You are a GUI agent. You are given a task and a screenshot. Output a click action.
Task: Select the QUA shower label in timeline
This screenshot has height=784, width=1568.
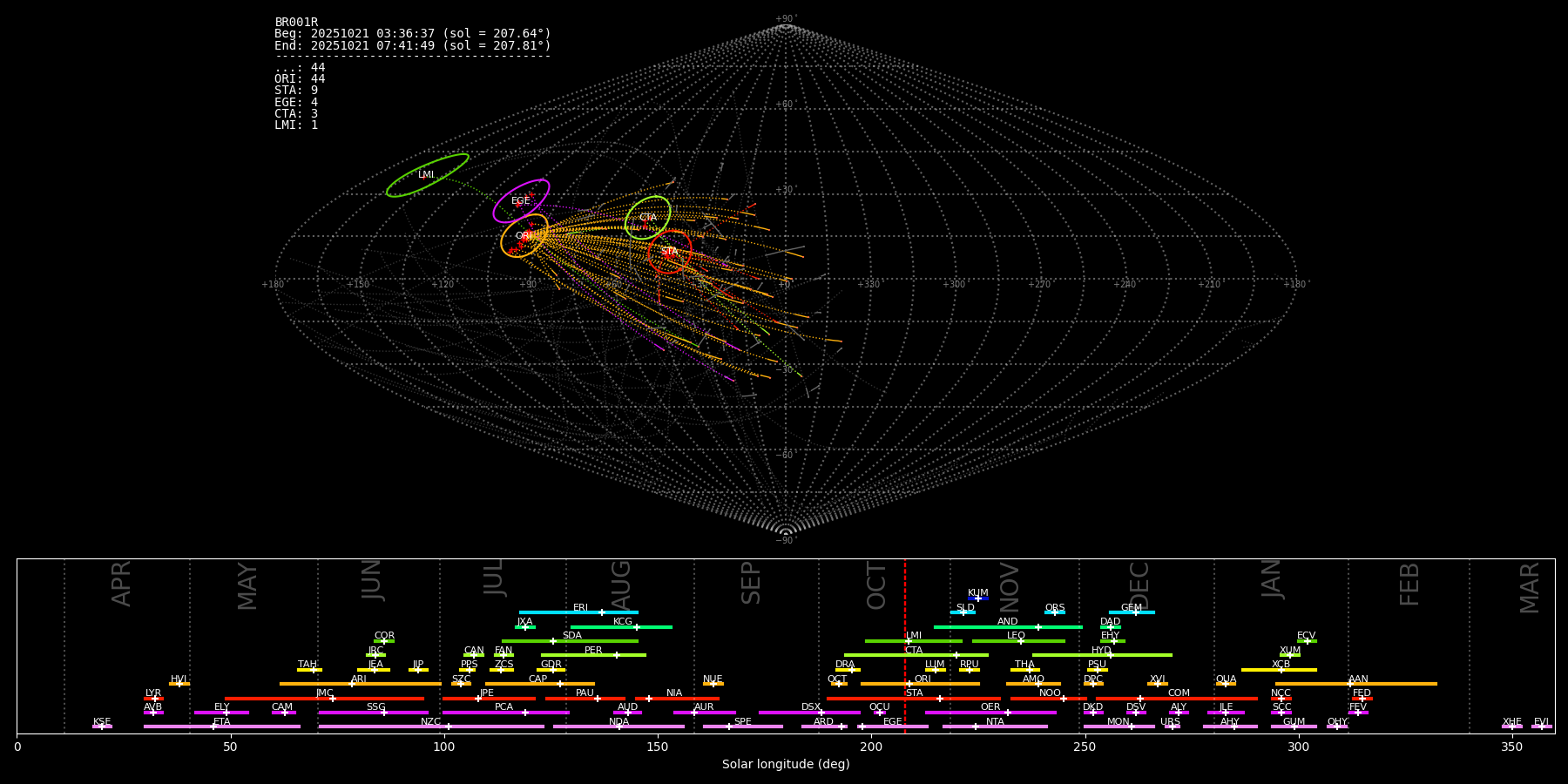pos(1227,679)
